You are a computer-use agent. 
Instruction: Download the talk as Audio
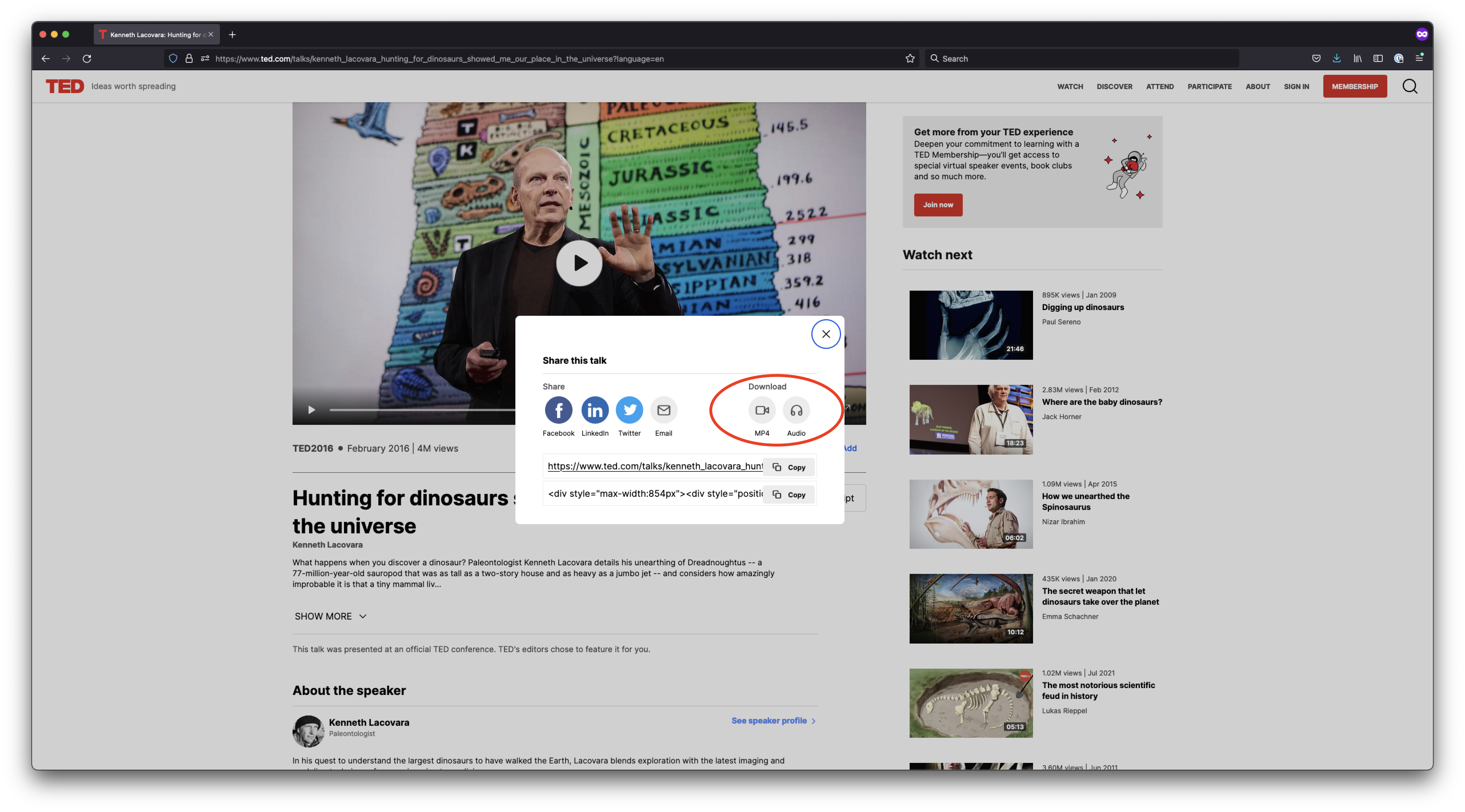click(796, 410)
